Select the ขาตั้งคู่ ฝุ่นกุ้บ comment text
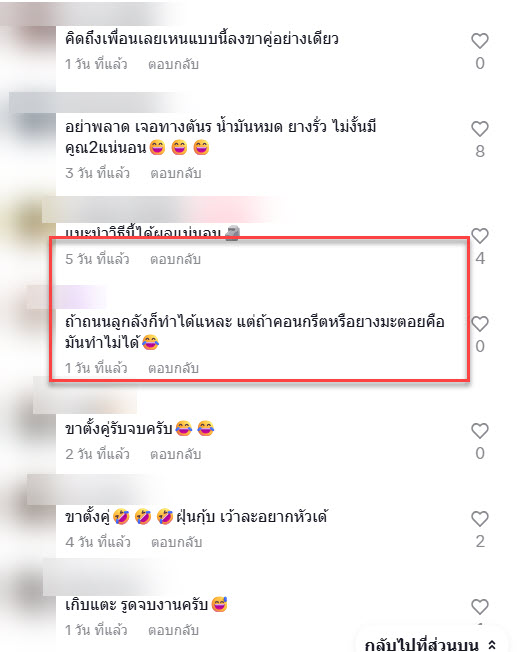This screenshot has height=652, width=524. (196, 517)
